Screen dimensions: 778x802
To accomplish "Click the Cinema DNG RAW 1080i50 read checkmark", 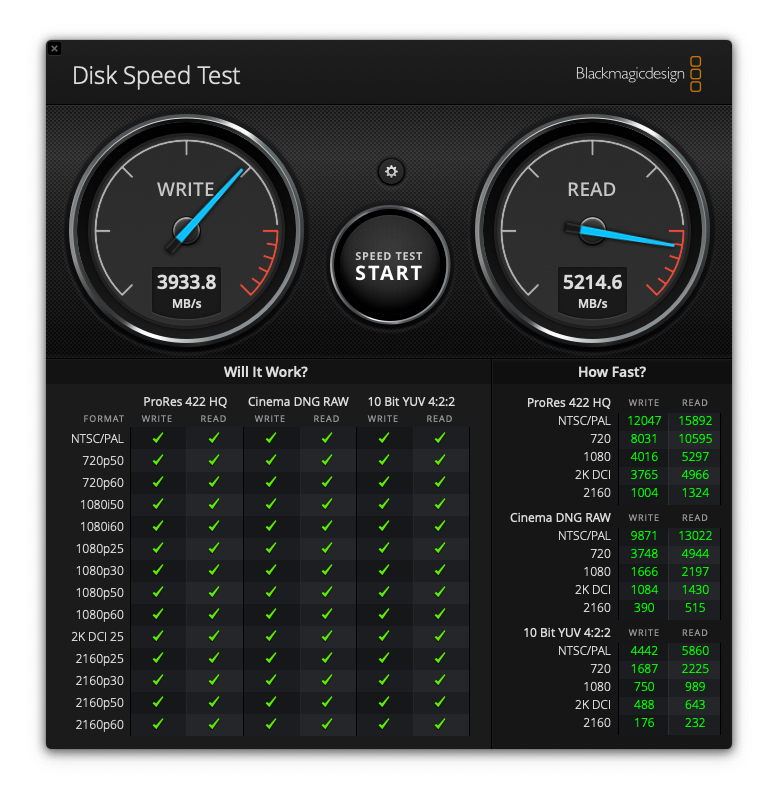I will pos(327,504).
